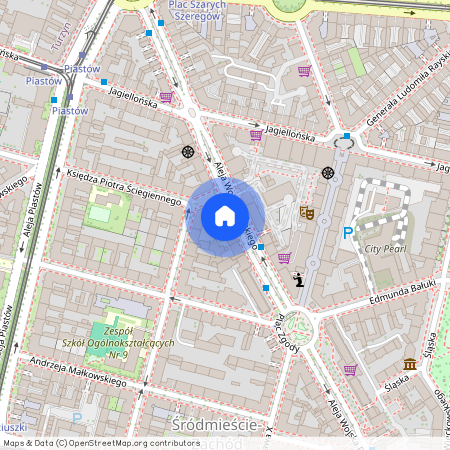Click the shop cart beneath the theatre masks
Viewport: 450px width, 450px height.
(x=285, y=258)
